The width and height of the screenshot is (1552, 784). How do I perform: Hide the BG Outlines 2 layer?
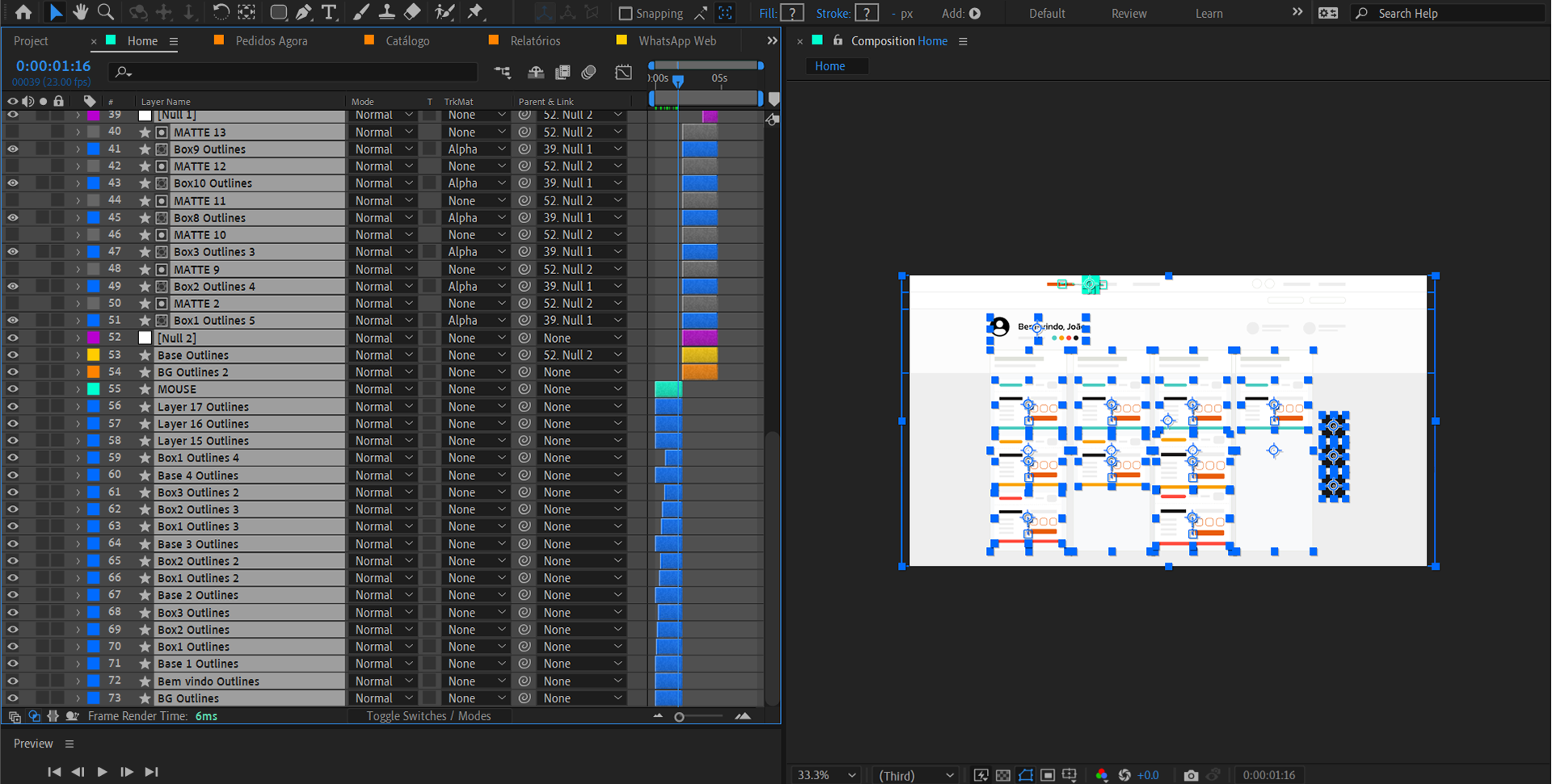click(x=12, y=372)
